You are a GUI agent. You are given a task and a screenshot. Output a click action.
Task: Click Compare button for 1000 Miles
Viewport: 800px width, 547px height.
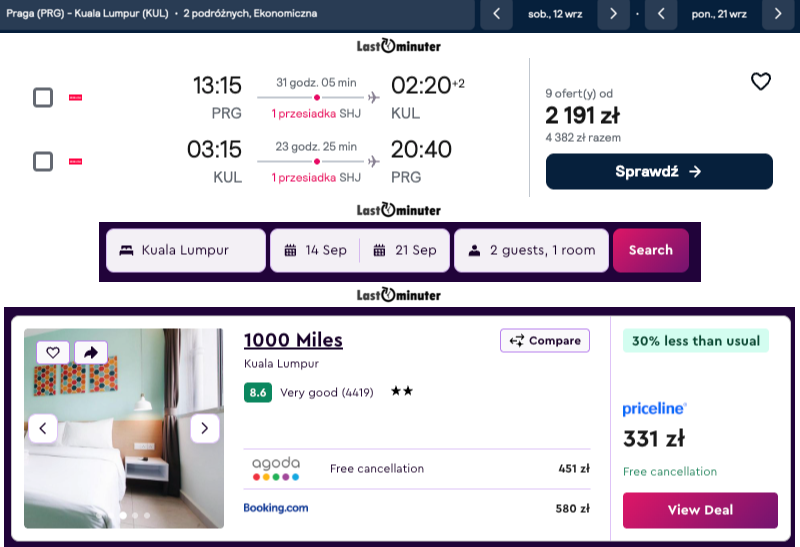[545, 340]
